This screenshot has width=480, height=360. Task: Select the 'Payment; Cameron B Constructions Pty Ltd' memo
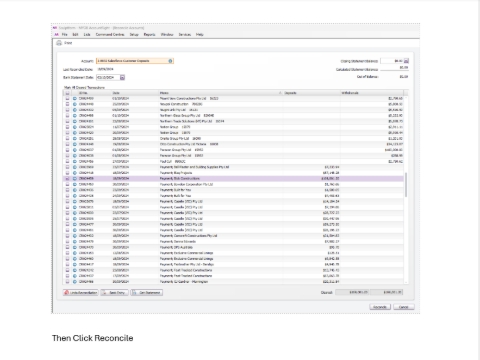[189, 236]
